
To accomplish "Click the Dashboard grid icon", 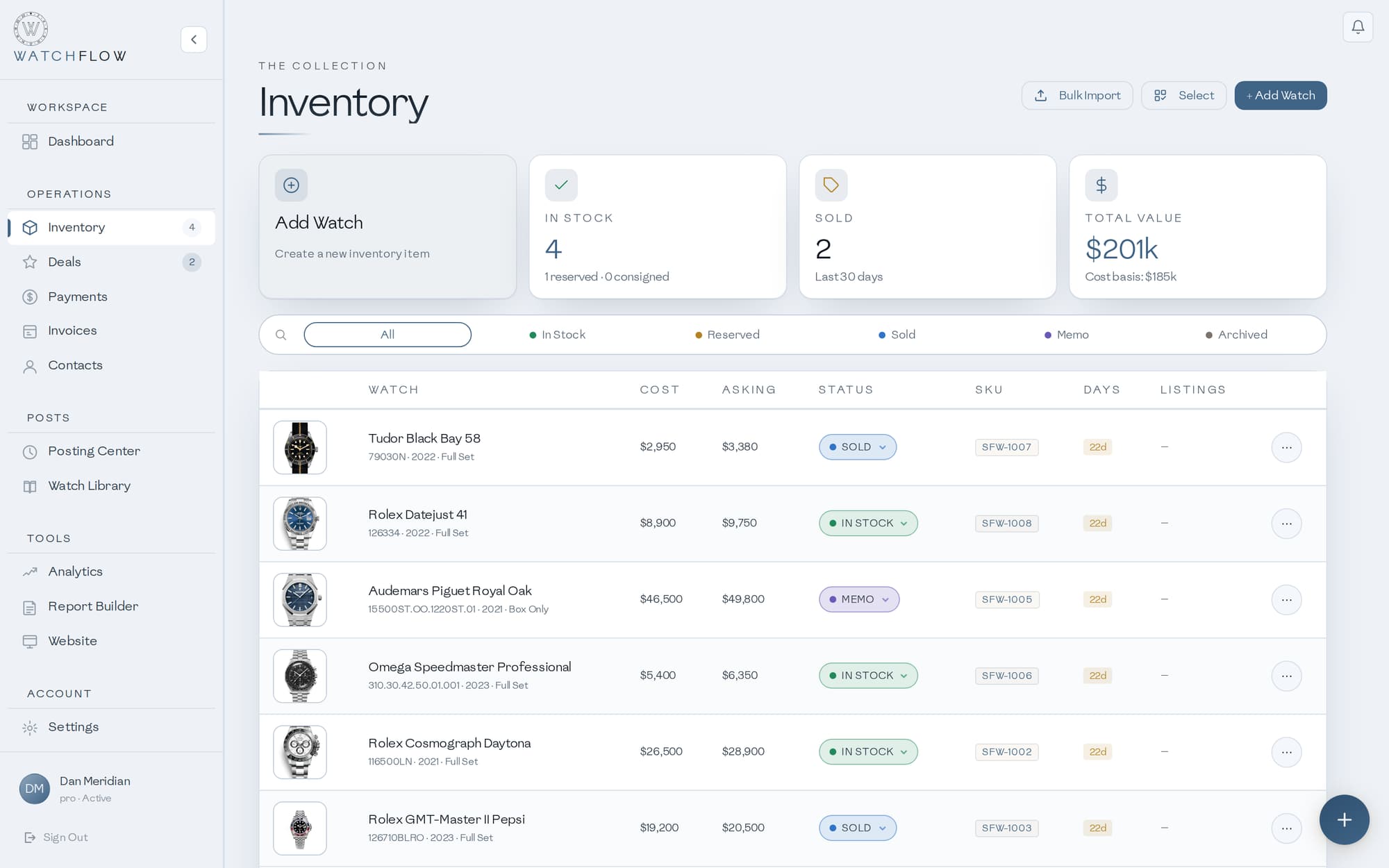I will tap(30, 142).
